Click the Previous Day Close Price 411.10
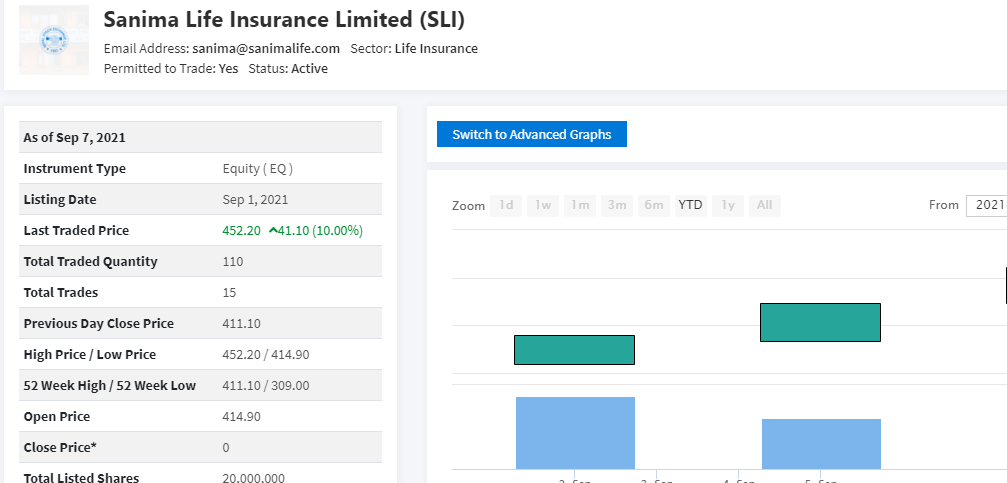The width and height of the screenshot is (1007, 483). coord(241,324)
